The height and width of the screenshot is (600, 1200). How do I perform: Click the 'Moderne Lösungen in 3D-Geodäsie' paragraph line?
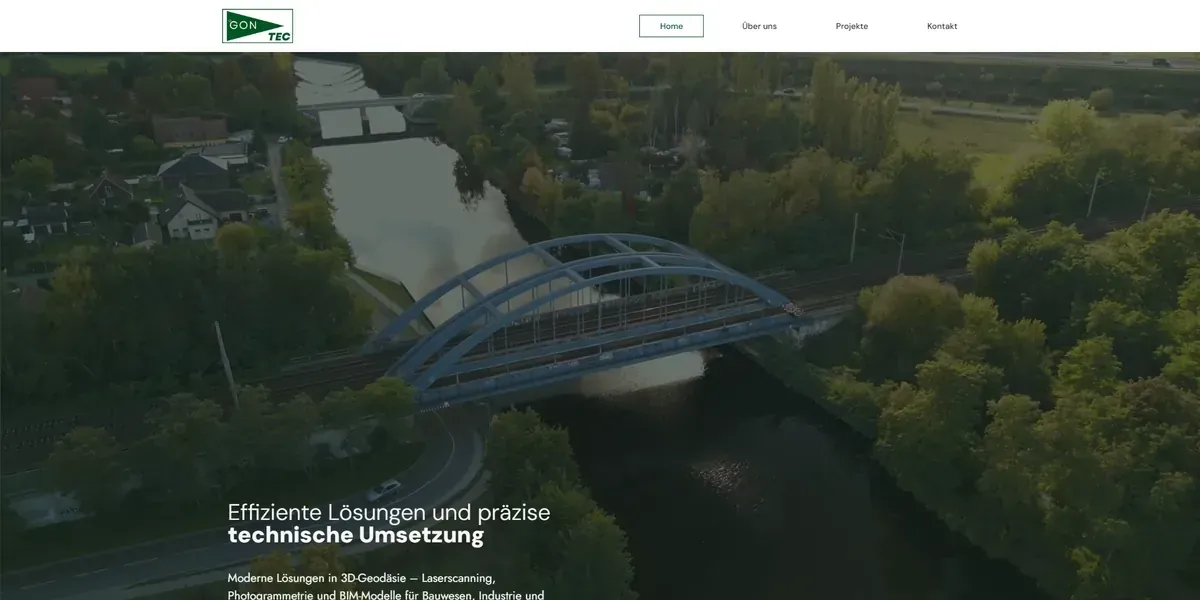(x=361, y=578)
